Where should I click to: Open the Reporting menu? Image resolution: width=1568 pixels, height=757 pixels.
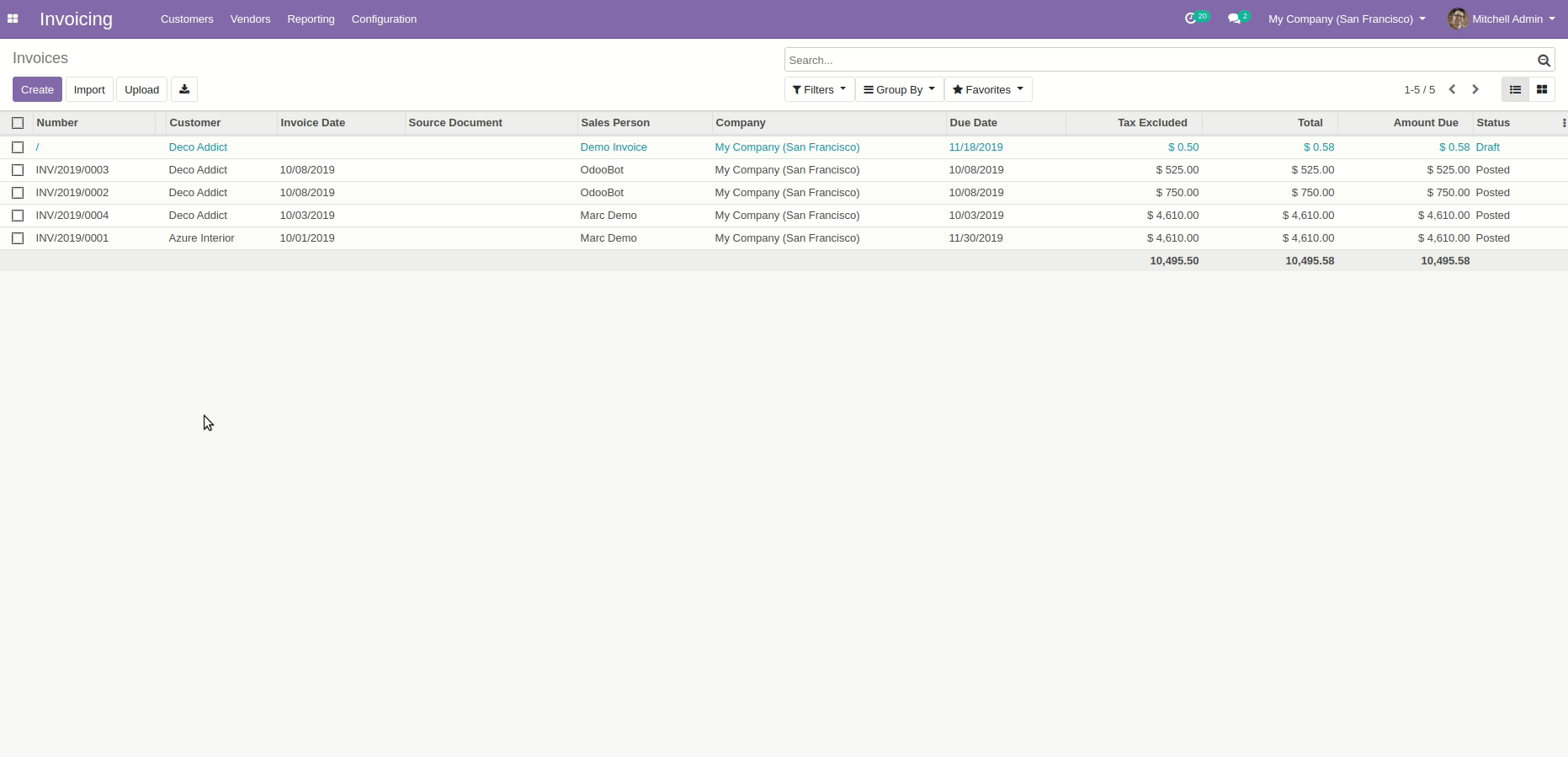[x=311, y=19]
